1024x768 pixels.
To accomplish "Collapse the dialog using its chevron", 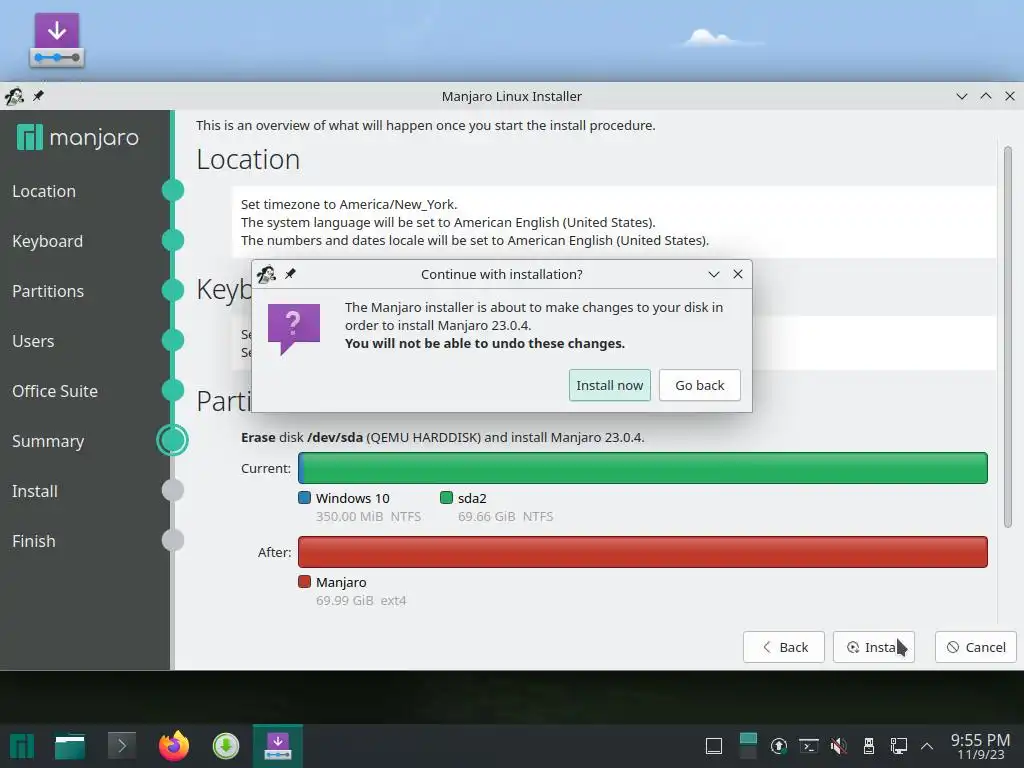I will point(714,274).
